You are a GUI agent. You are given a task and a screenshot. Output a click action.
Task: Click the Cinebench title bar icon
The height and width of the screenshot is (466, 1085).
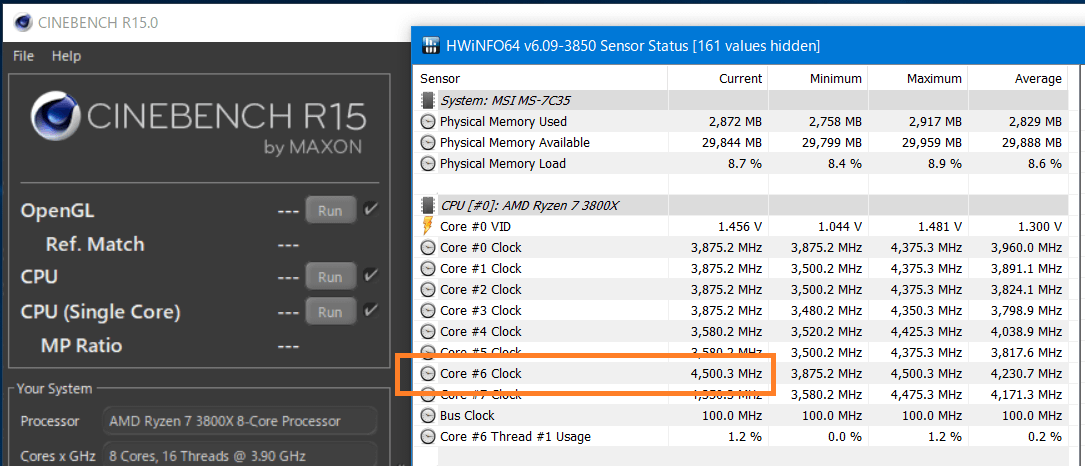[x=23, y=22]
